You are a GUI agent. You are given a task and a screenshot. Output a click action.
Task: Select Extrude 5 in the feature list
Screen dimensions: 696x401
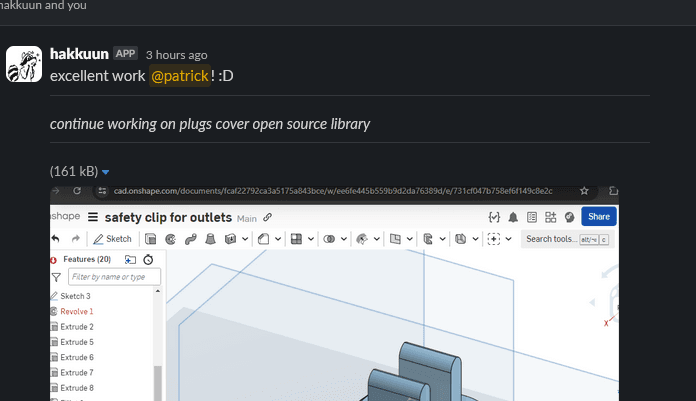coord(77,342)
